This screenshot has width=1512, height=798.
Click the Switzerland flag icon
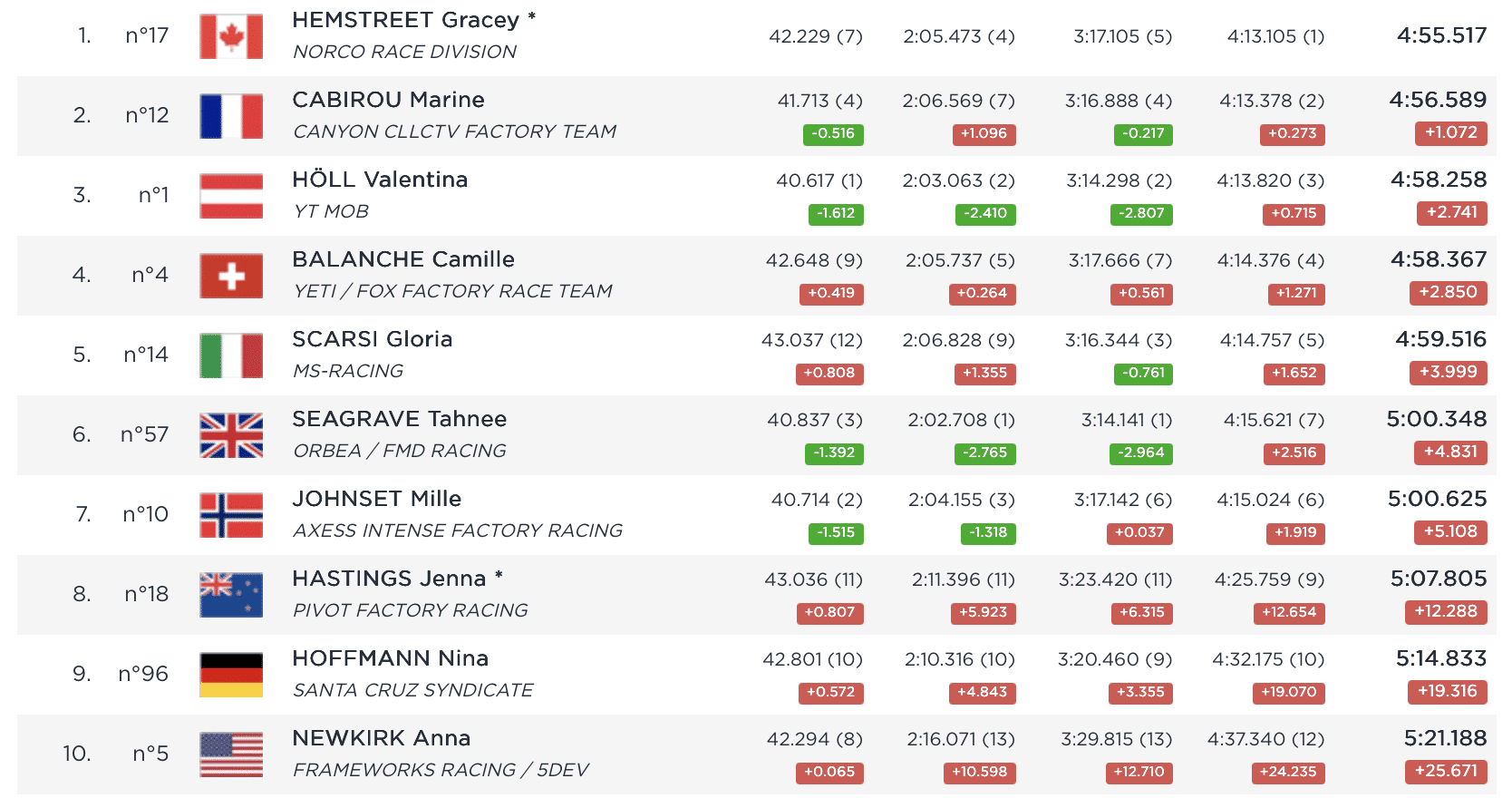coord(231,276)
